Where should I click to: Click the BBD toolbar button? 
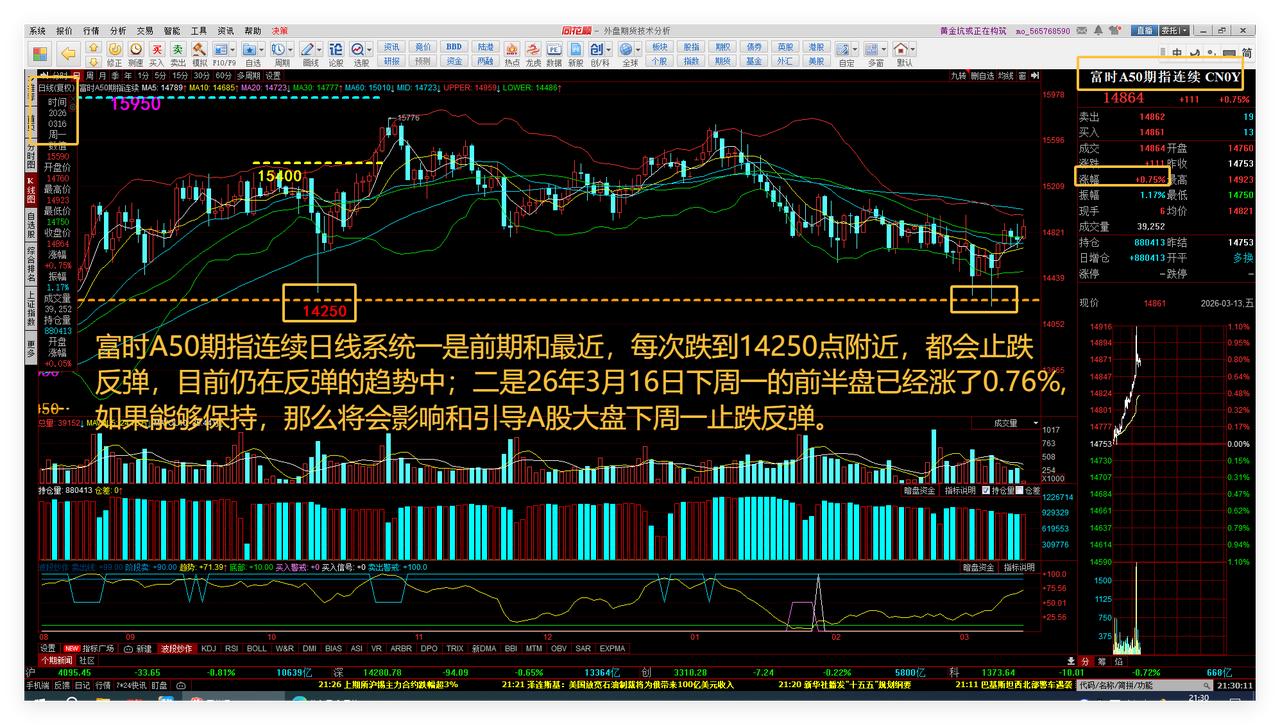coord(454,47)
